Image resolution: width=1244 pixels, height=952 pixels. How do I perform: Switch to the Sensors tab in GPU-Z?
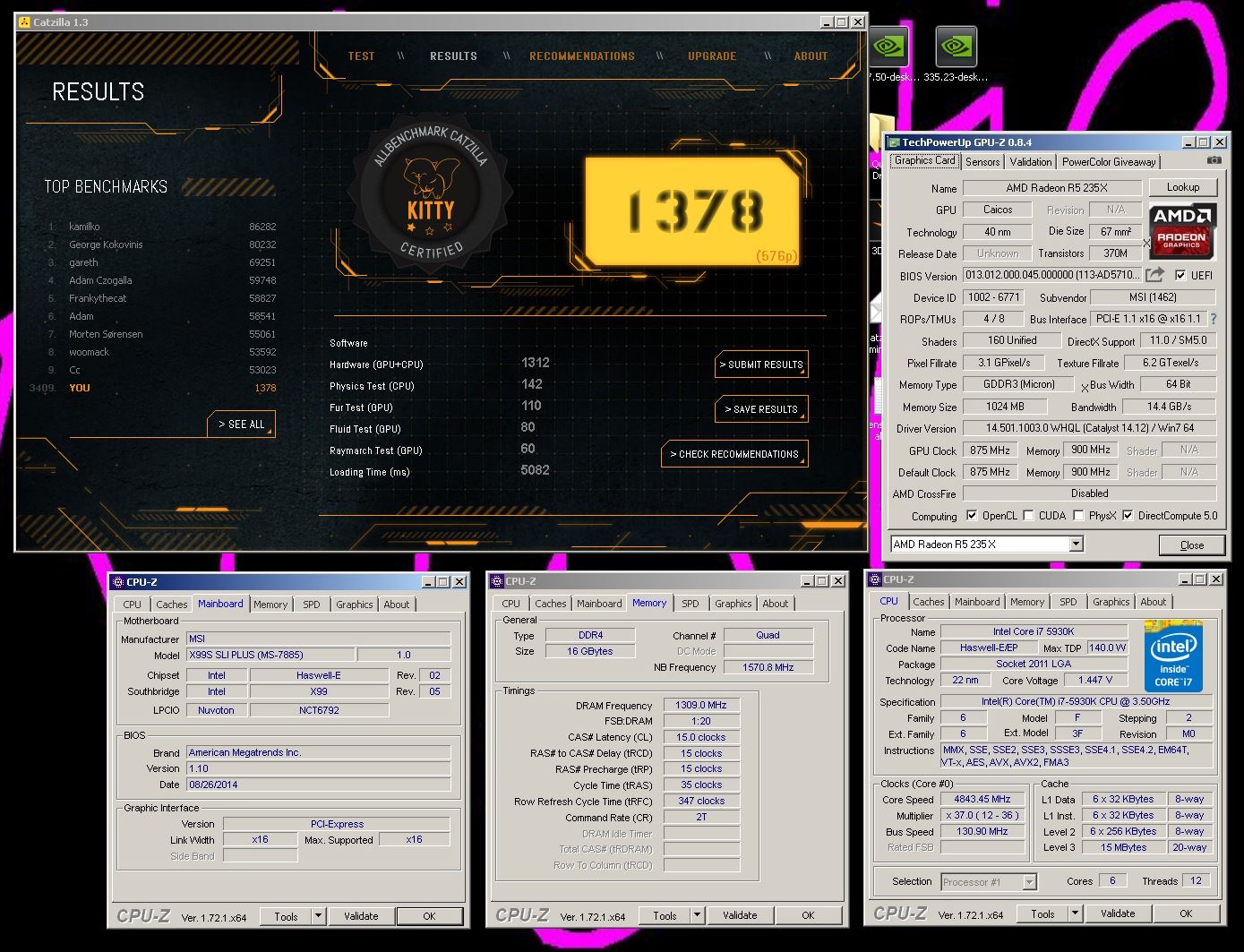982,162
